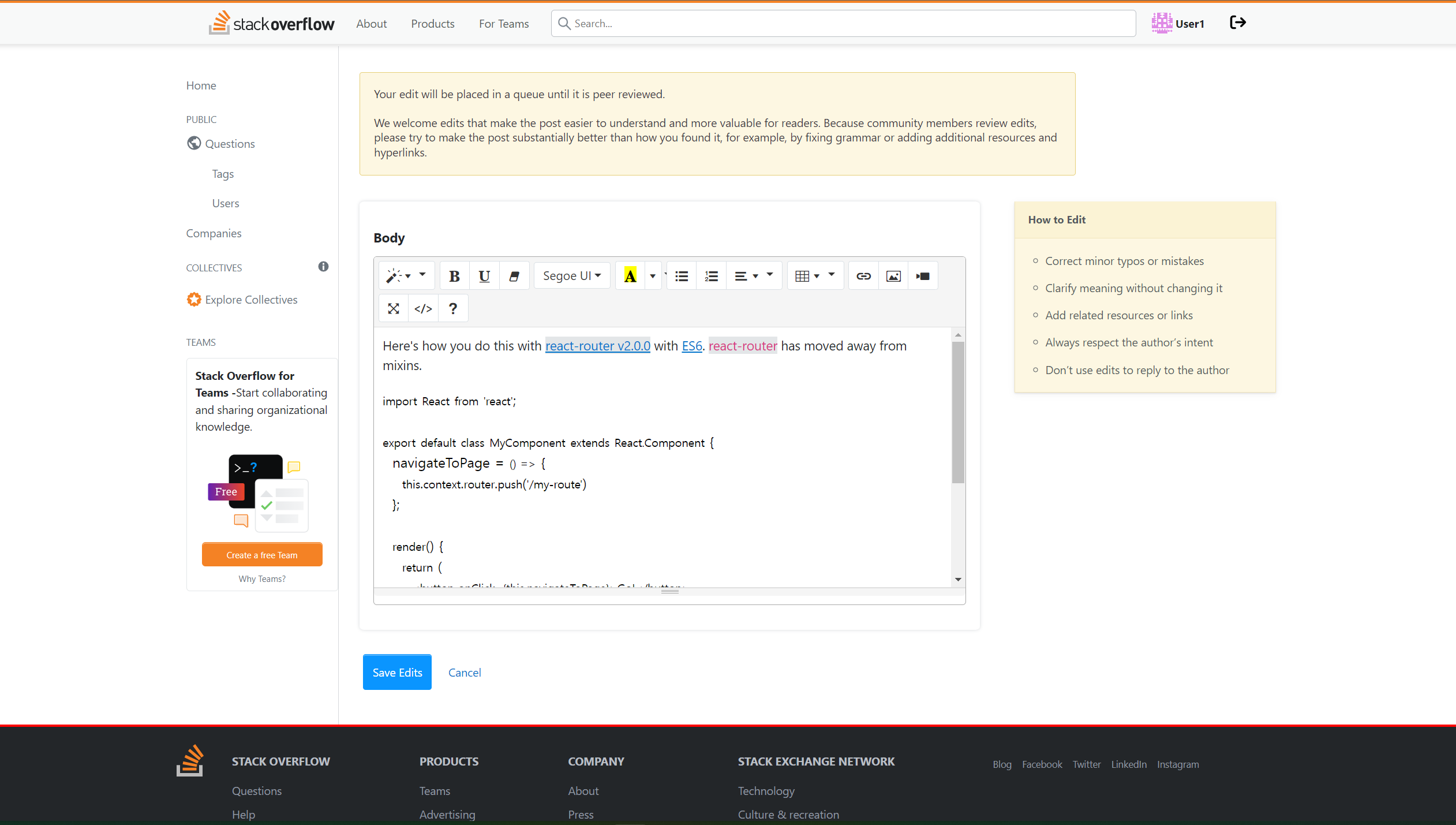Click in the Search input field

tap(843, 24)
